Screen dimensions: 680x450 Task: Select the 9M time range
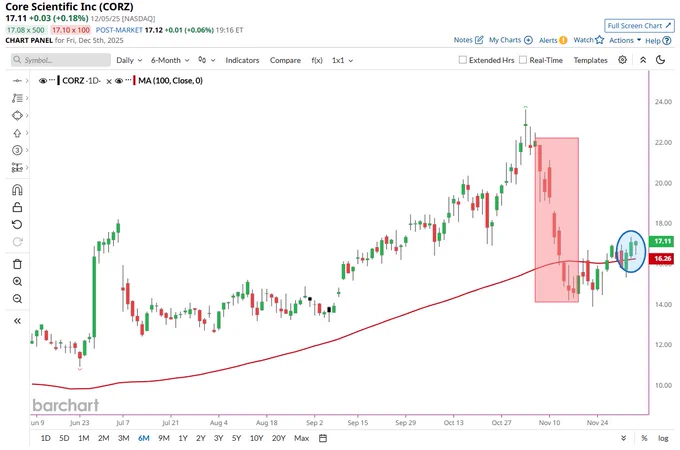pyautogui.click(x=163, y=438)
